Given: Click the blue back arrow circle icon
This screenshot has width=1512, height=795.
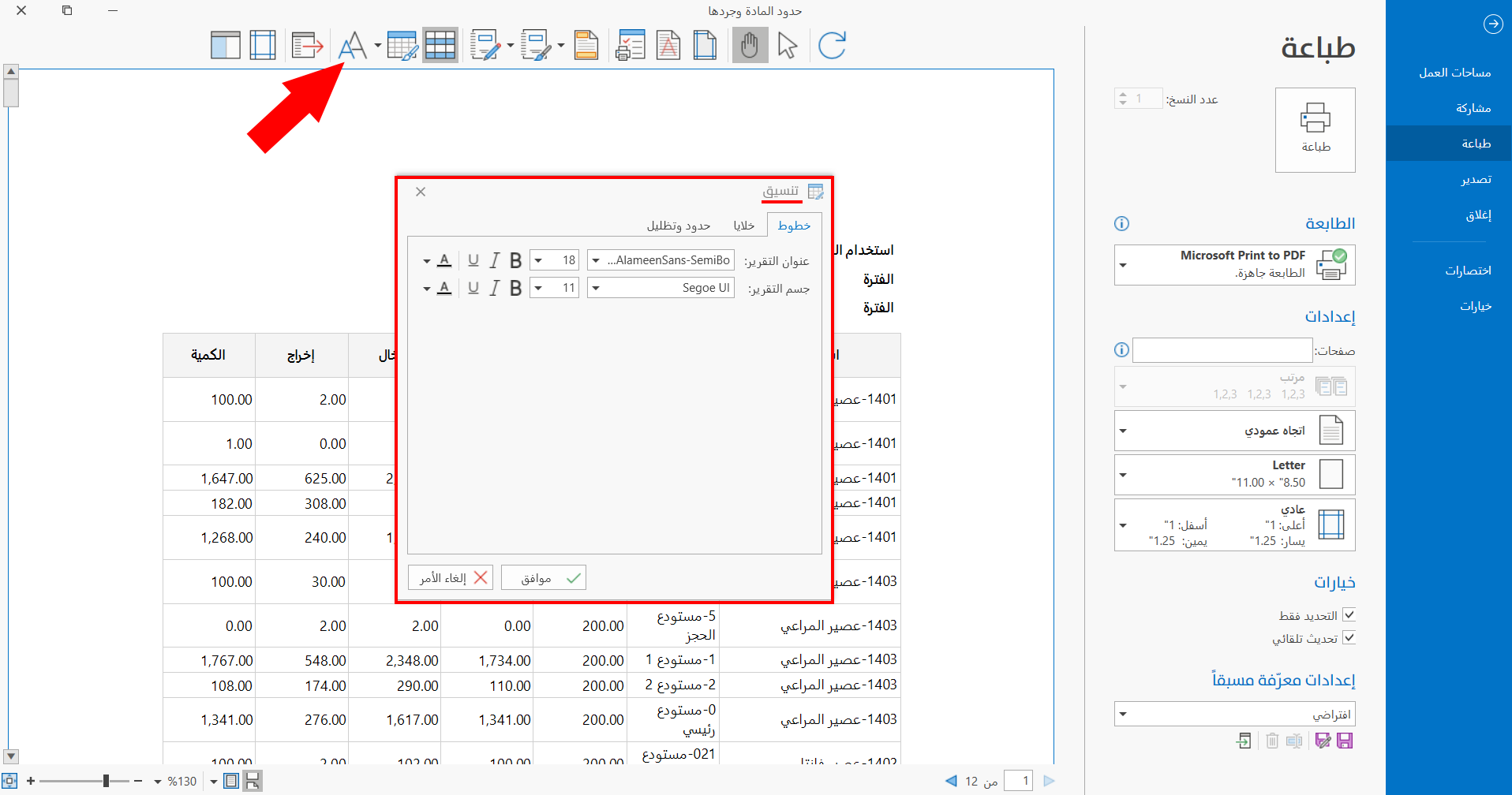Looking at the screenshot, I should point(1493,24).
